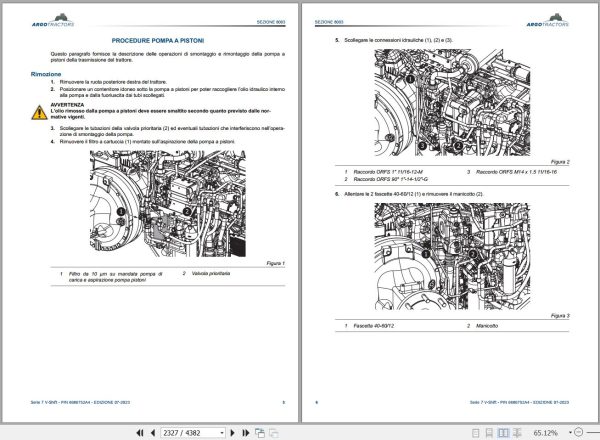Image resolution: width=600 pixels, height=440 pixels.
Task: Click the Figura 1 caption
Action: click(x=276, y=263)
